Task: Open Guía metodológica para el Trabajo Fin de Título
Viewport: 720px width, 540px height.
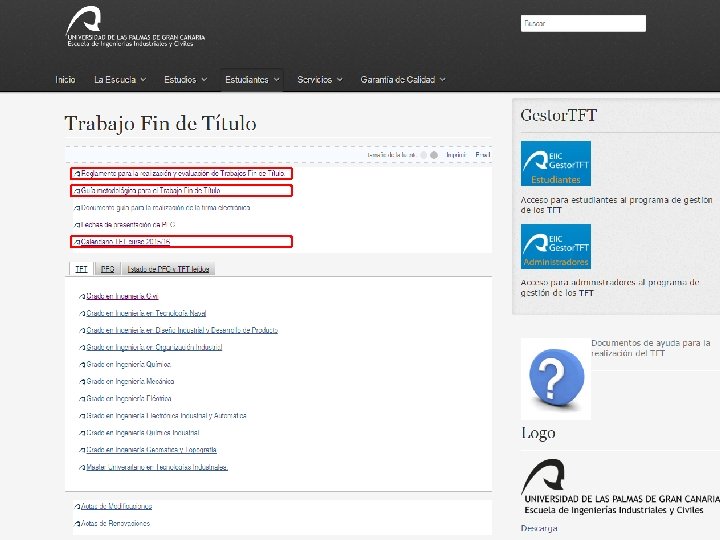Action: pyautogui.click(x=151, y=191)
